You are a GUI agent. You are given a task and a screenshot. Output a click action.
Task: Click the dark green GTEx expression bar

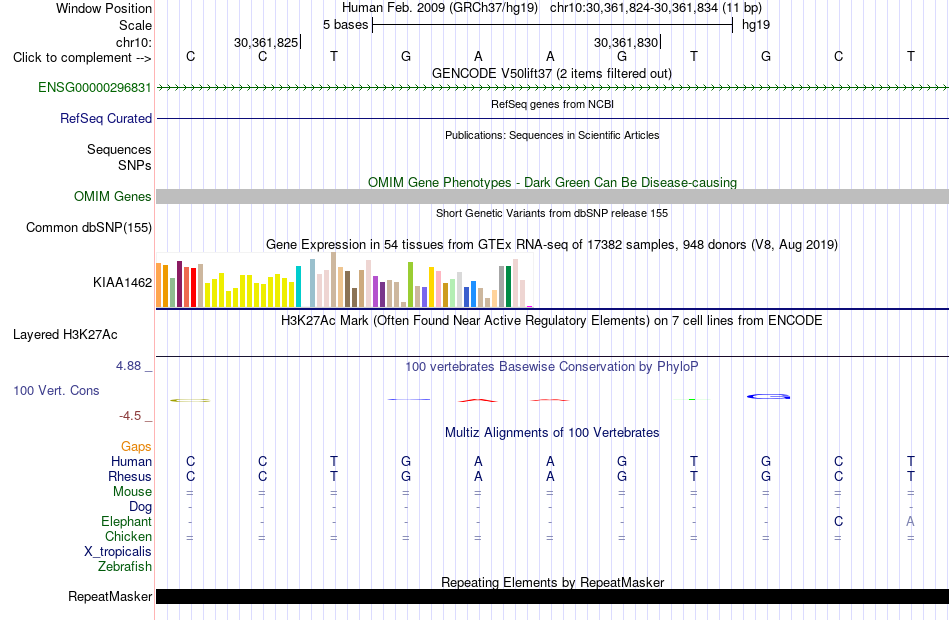click(508, 286)
